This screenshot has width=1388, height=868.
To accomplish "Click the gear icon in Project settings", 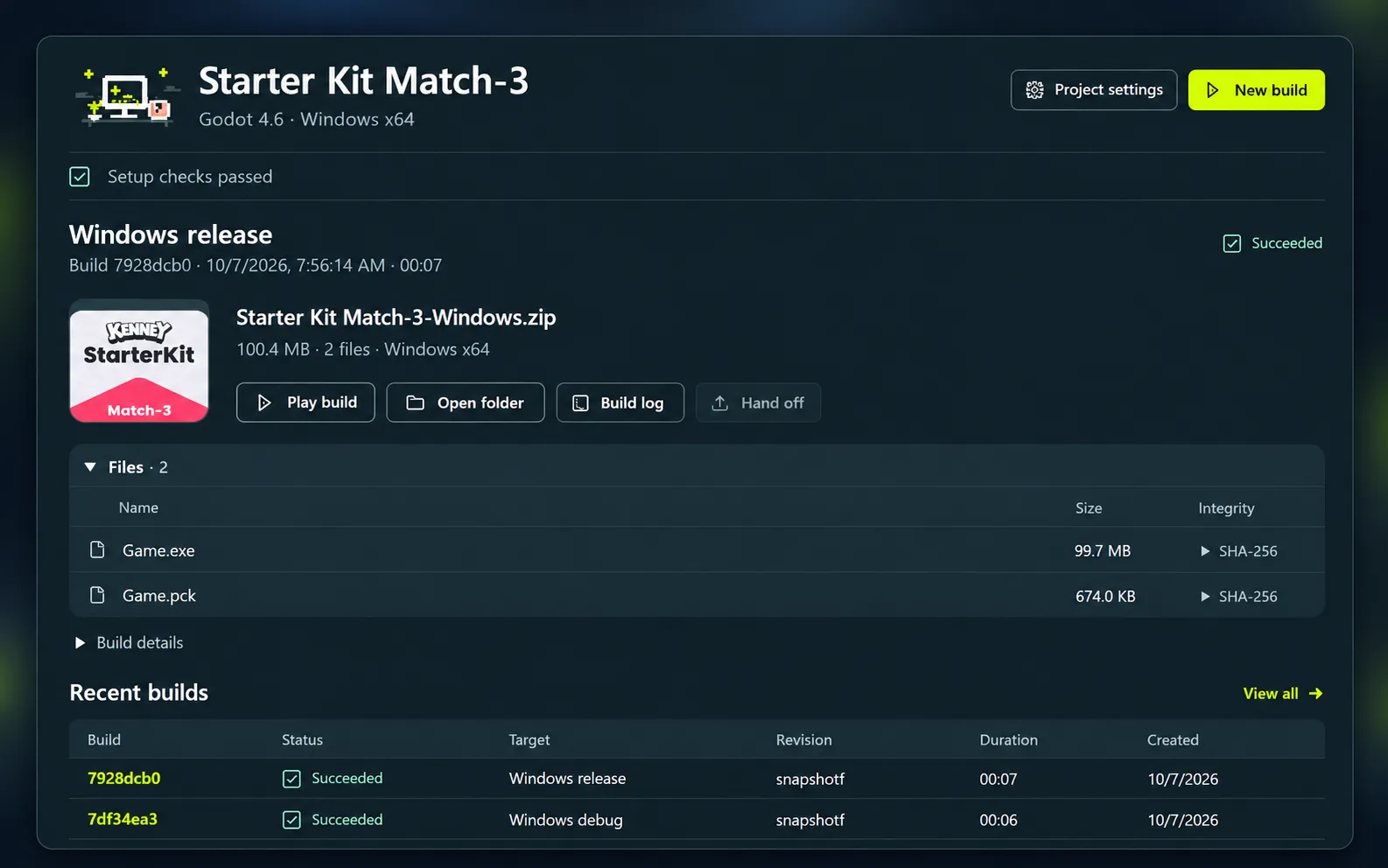I will coord(1034,90).
